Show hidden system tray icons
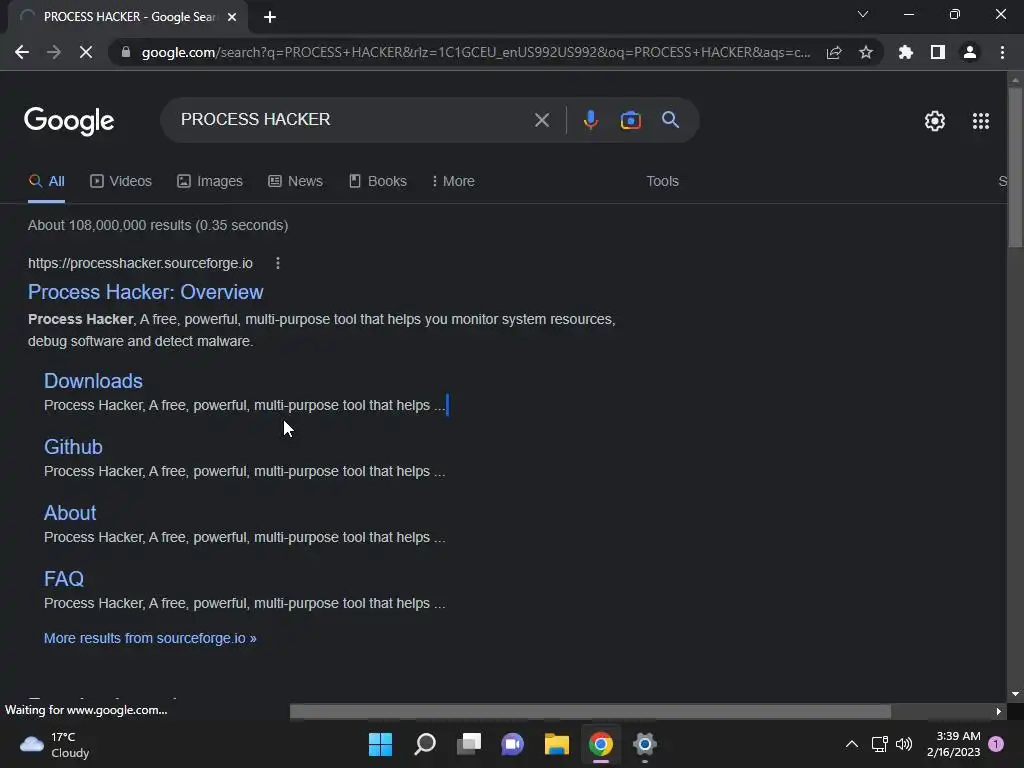This screenshot has height=768, width=1024. tap(852, 744)
